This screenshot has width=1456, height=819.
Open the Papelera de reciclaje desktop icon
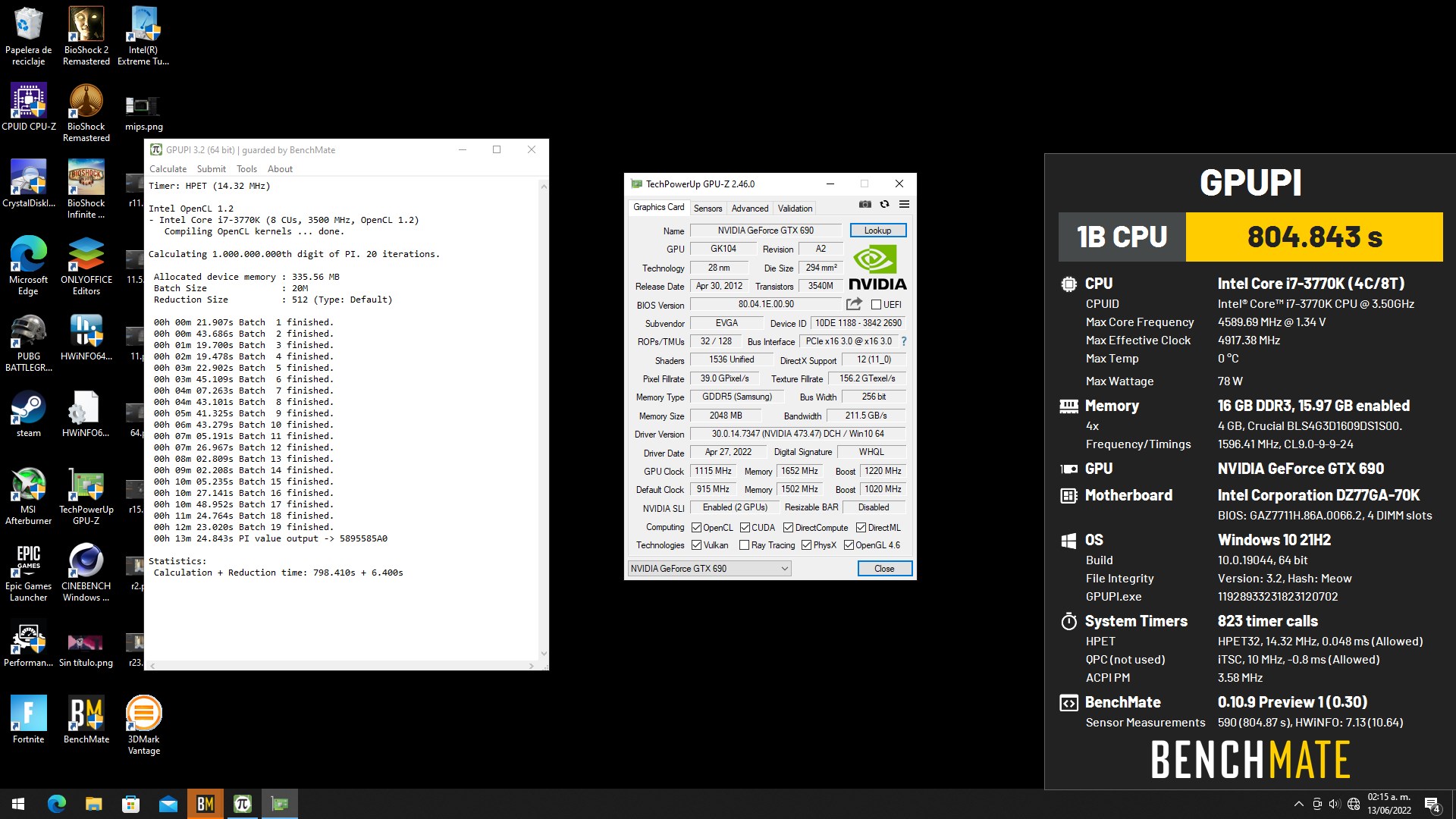pyautogui.click(x=28, y=36)
